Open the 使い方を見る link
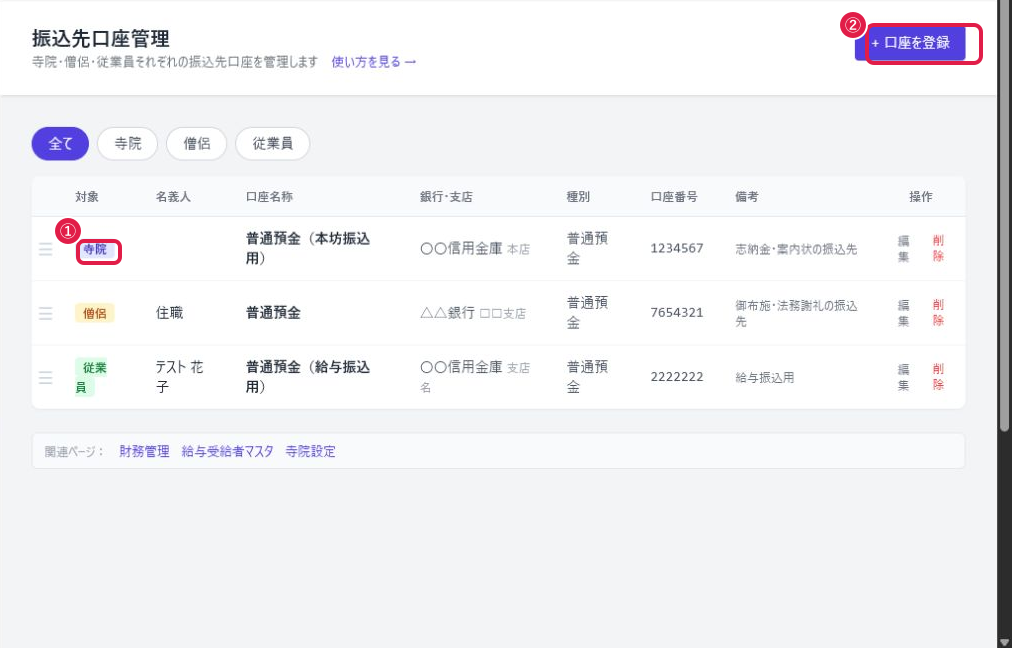This screenshot has width=1012, height=648. pos(374,62)
